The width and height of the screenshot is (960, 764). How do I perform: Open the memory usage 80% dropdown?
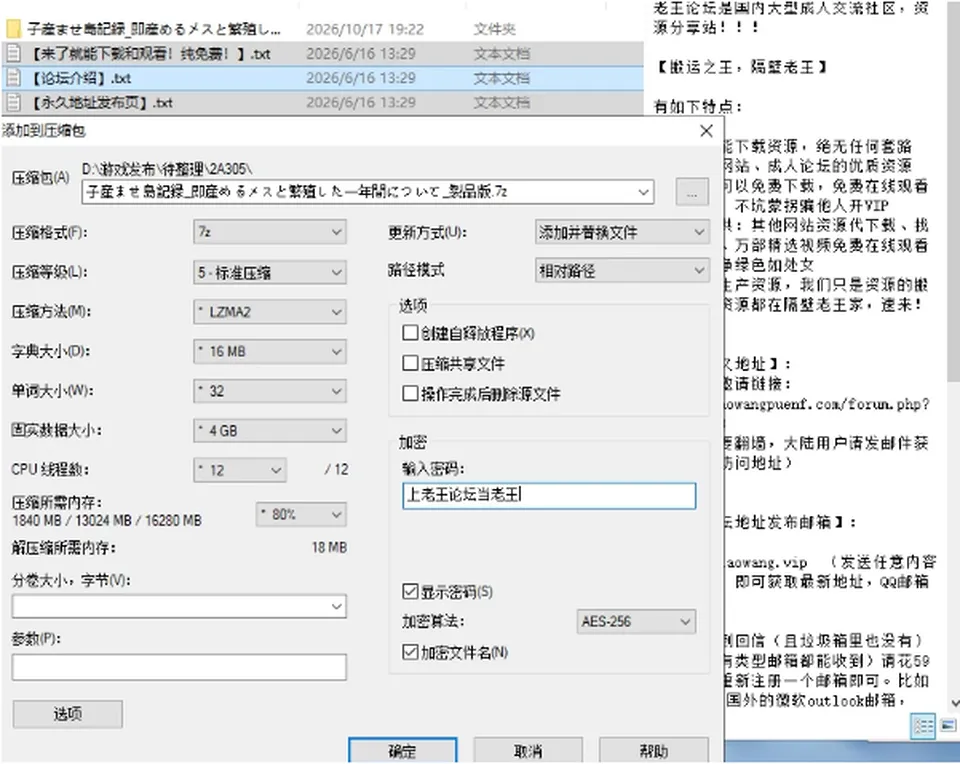(301, 514)
